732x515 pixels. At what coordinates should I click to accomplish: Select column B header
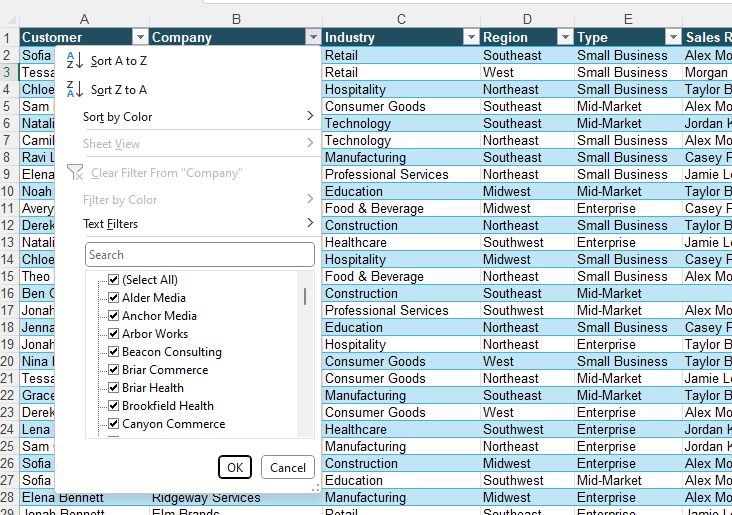tap(236, 19)
